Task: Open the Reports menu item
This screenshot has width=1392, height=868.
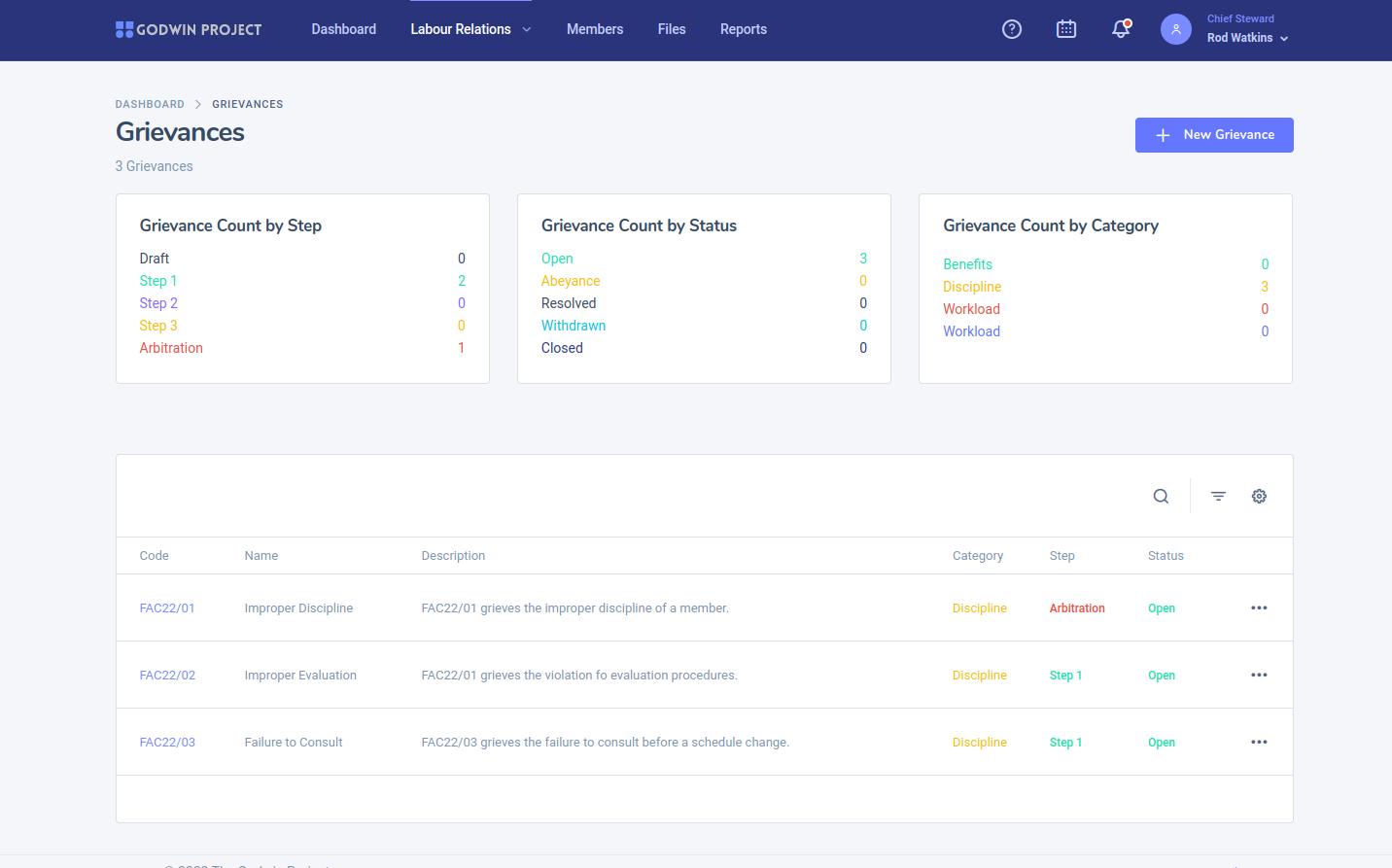Action: [744, 29]
